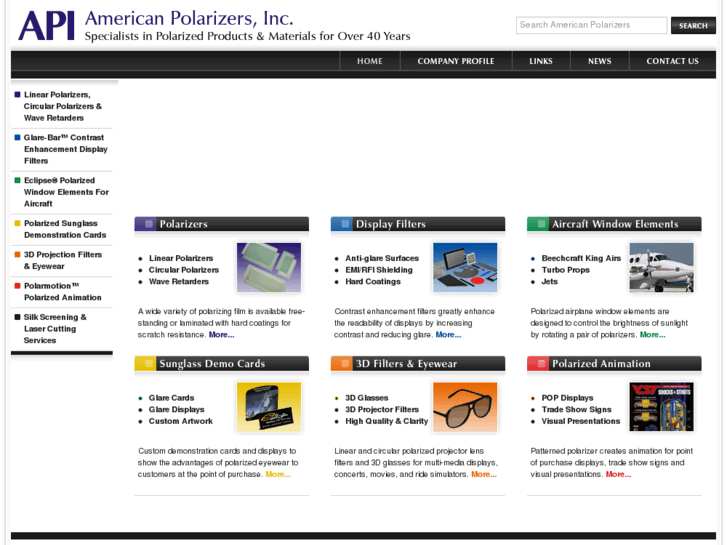
Task: Click the Linear Polarizers bullet text in Polarizers card
Action: (x=181, y=258)
